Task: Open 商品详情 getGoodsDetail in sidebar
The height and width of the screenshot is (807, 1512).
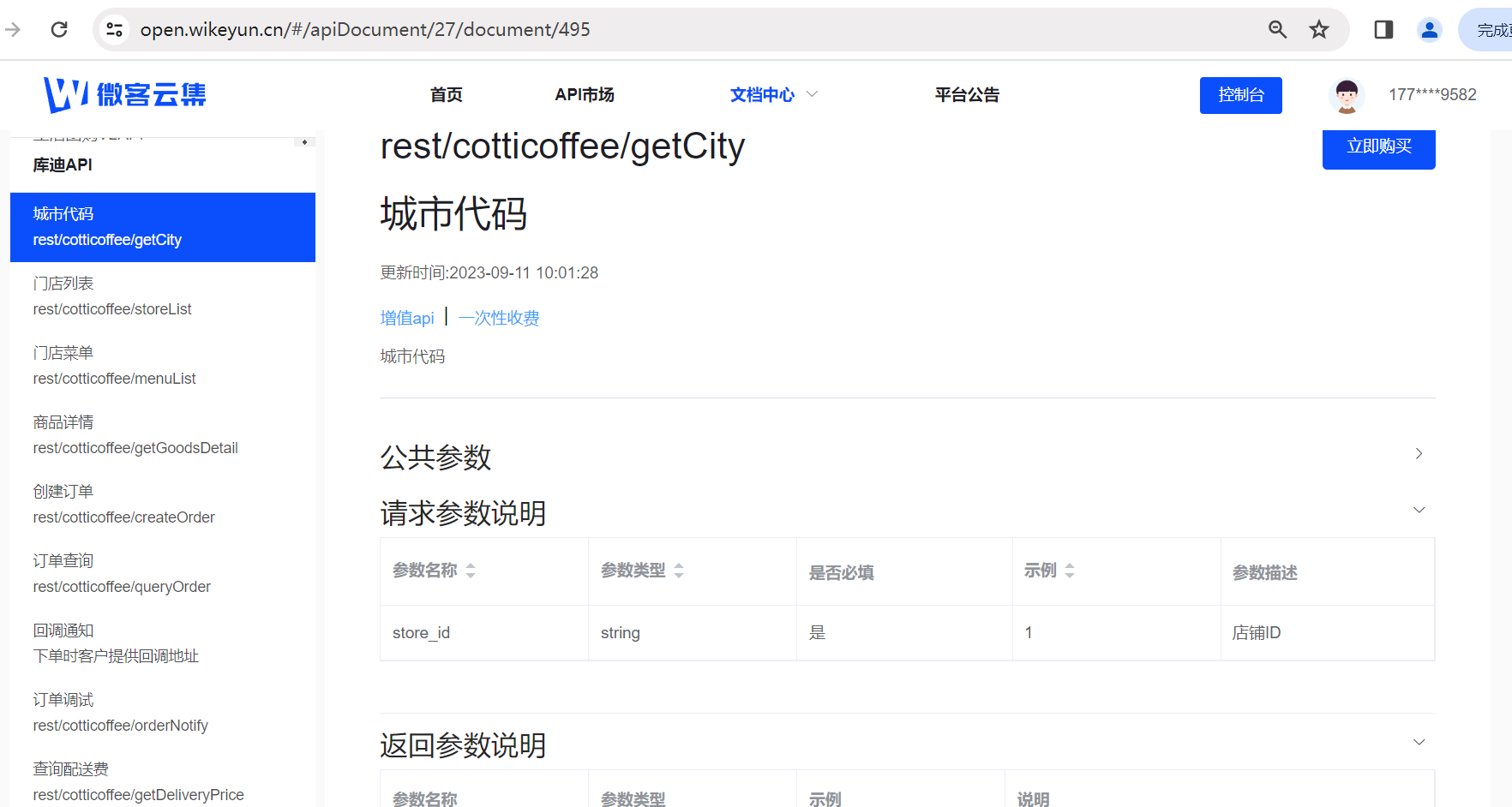Action: point(163,435)
